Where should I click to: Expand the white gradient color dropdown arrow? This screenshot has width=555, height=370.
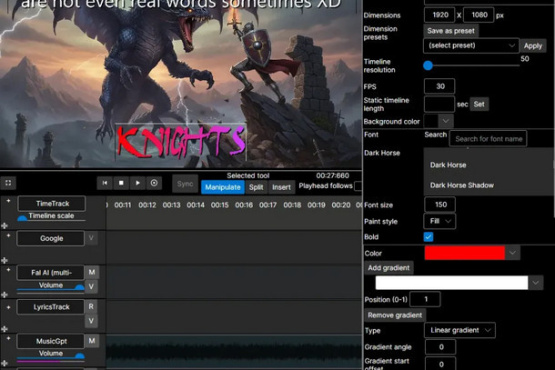pos(536,283)
